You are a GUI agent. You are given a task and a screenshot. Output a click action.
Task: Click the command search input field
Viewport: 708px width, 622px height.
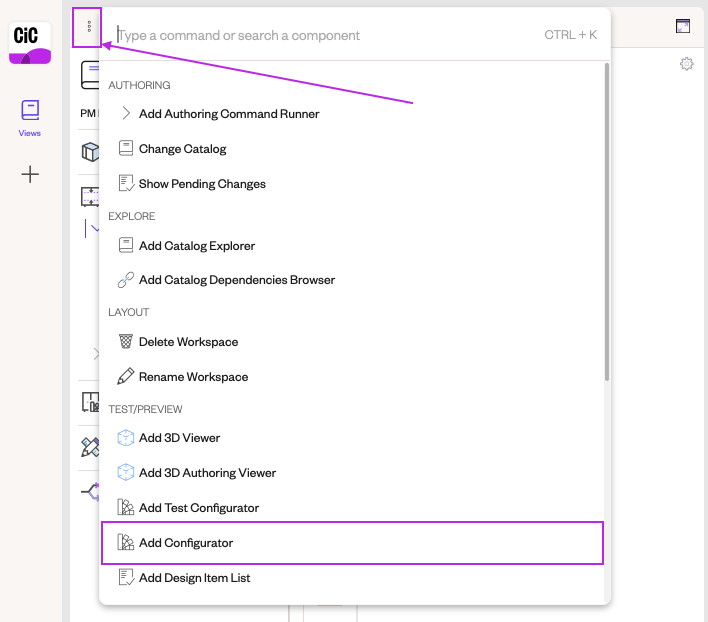click(329, 35)
